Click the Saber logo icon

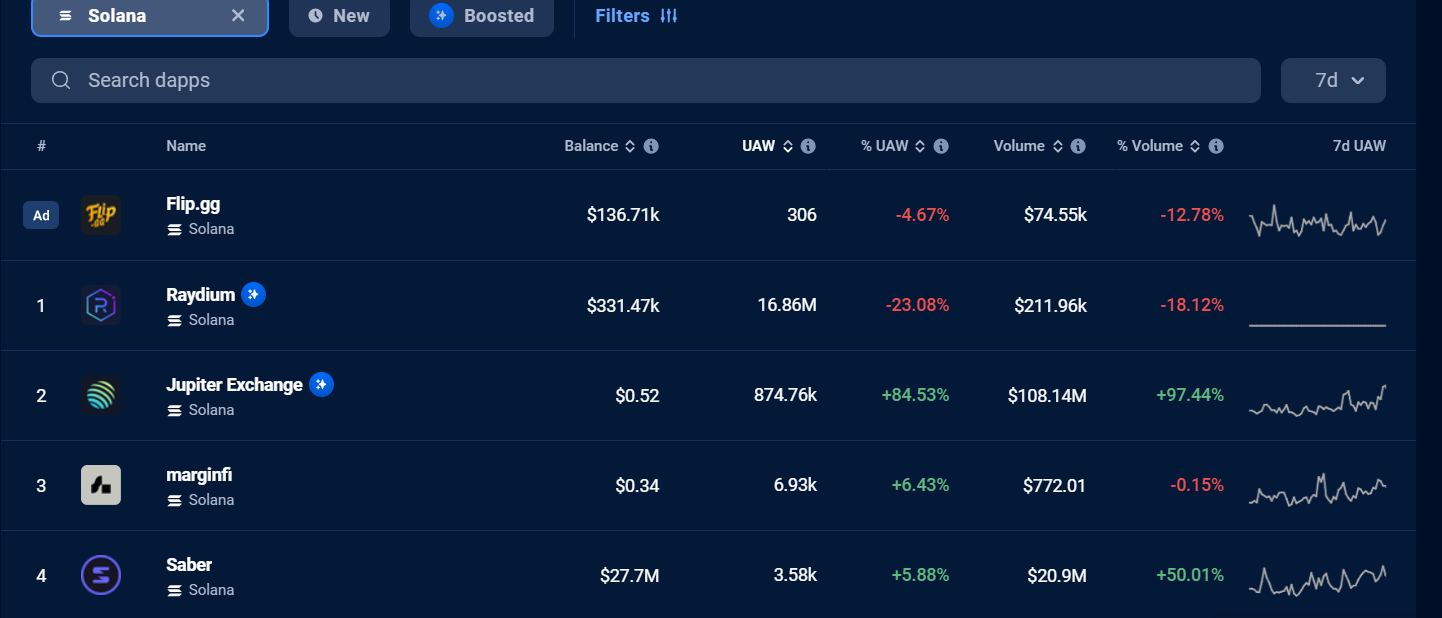(101, 575)
